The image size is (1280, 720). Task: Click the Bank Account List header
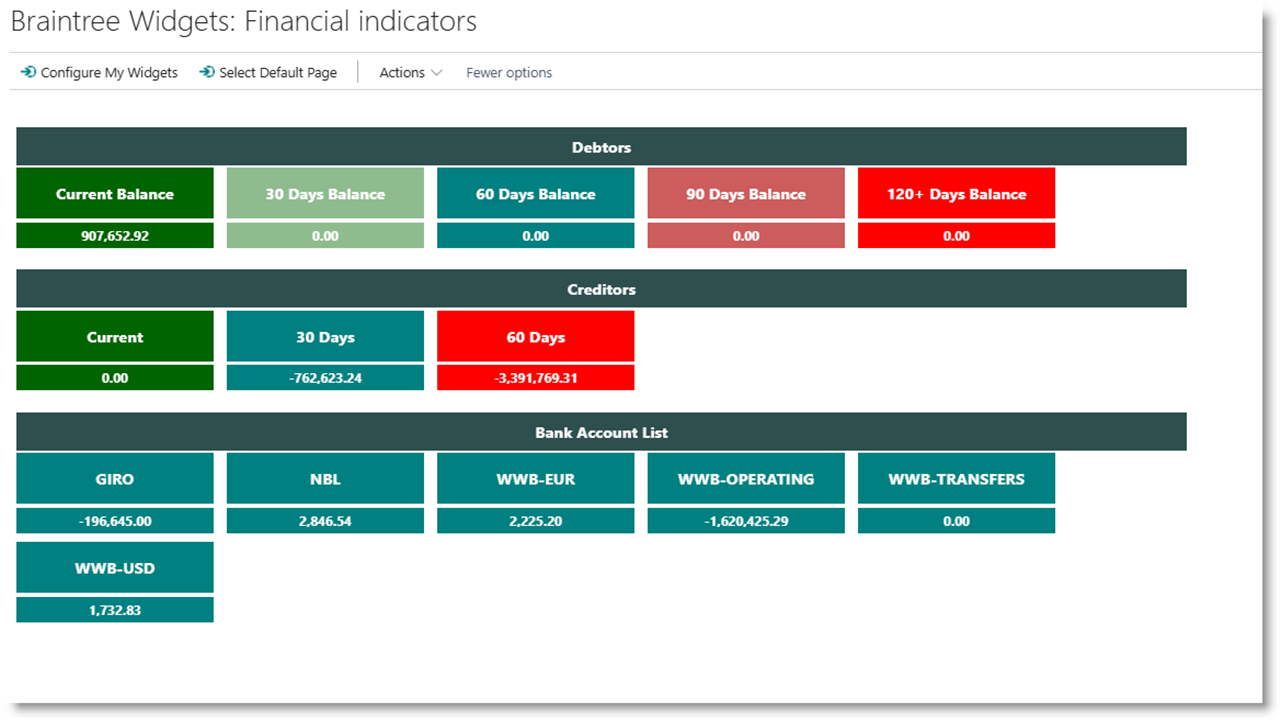(601, 432)
